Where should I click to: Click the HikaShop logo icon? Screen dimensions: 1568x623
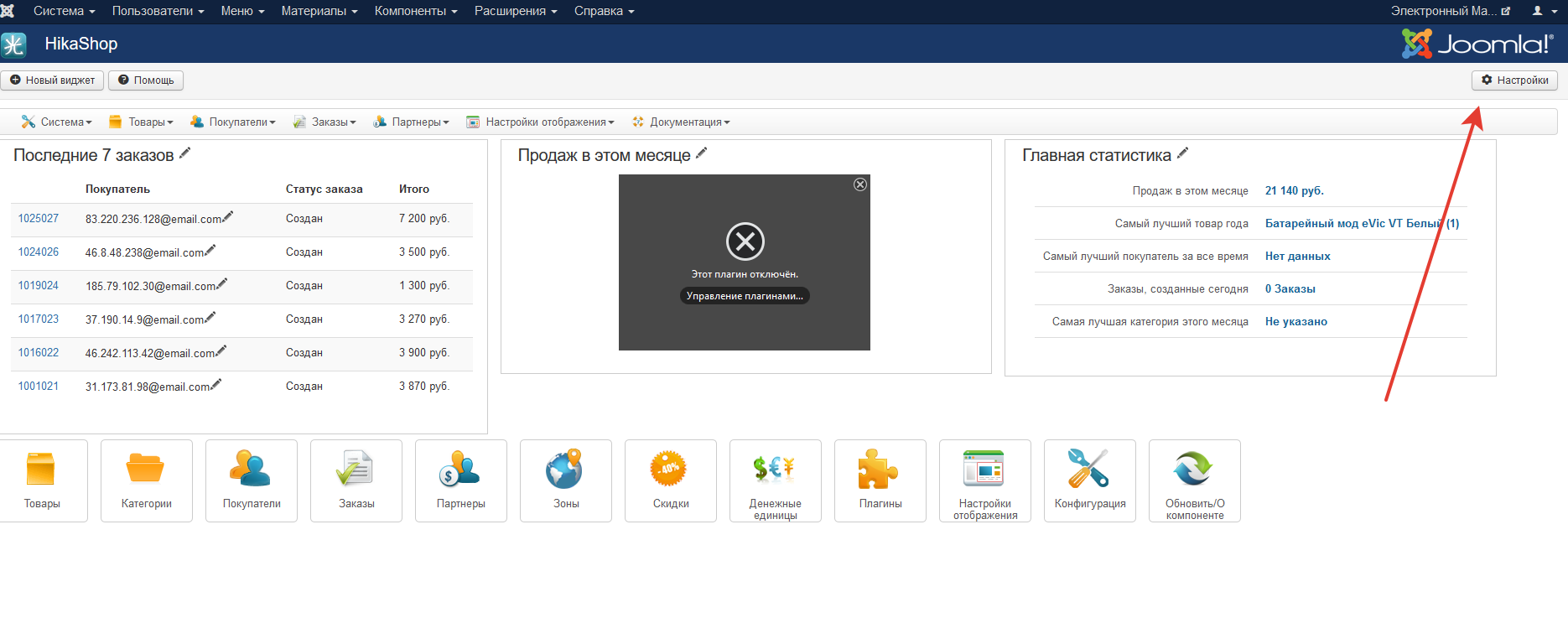click(x=13, y=44)
